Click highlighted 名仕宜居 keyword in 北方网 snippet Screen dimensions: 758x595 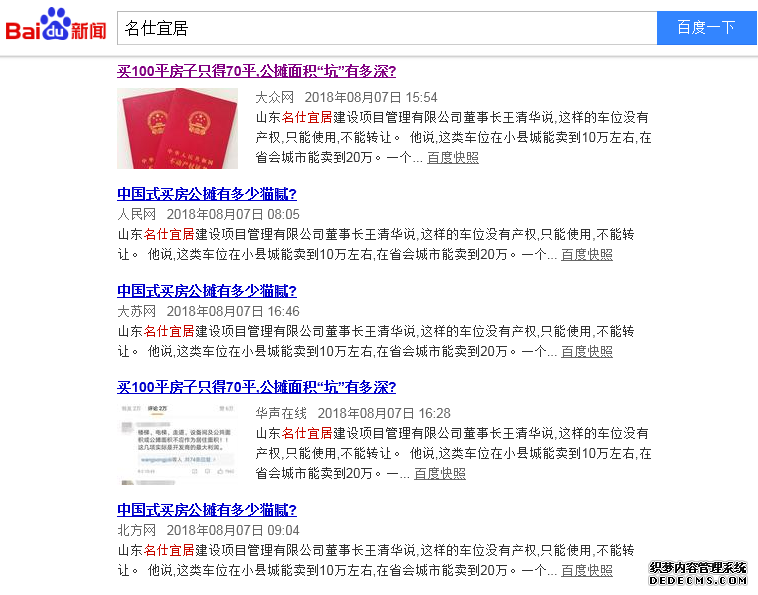pos(169,550)
